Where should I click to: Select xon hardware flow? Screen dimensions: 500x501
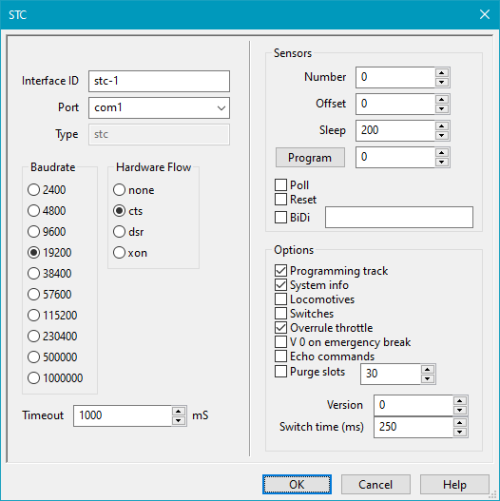[119, 253]
